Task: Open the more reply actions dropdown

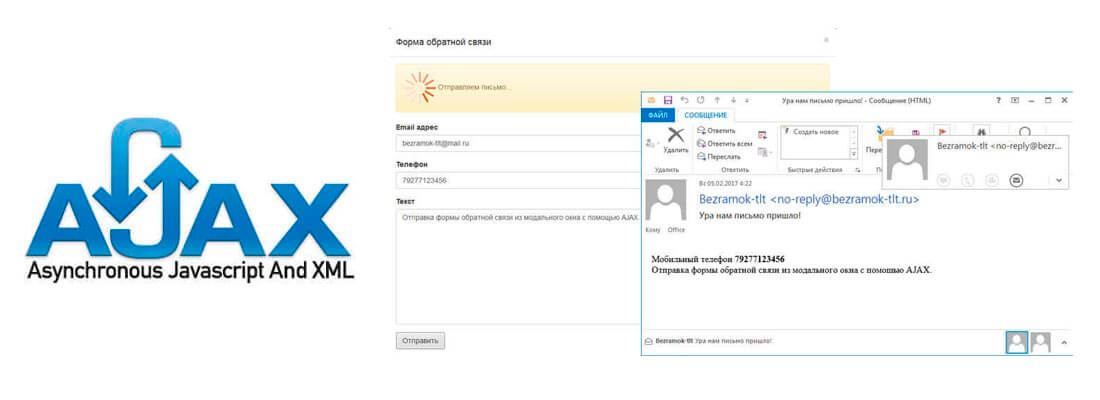Action: [765, 152]
